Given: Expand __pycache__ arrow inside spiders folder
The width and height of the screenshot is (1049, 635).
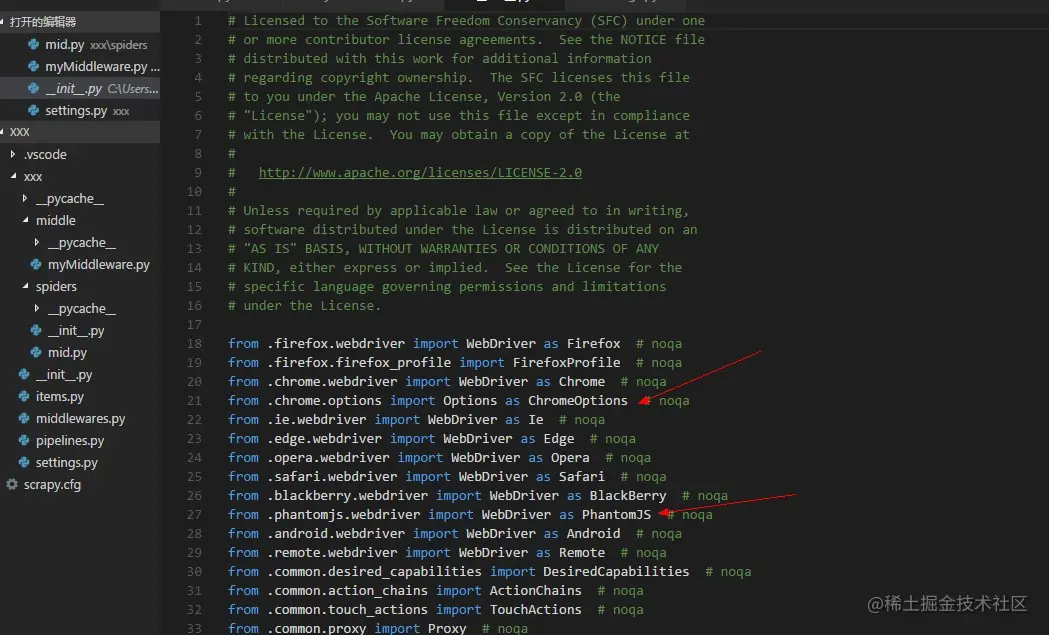Looking at the screenshot, I should coord(37,308).
